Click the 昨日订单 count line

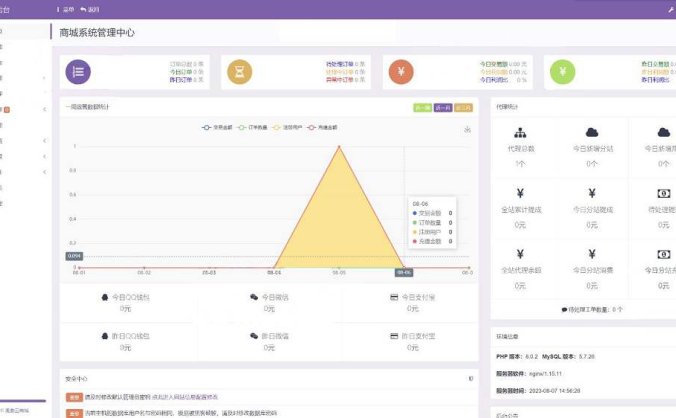click(x=186, y=80)
